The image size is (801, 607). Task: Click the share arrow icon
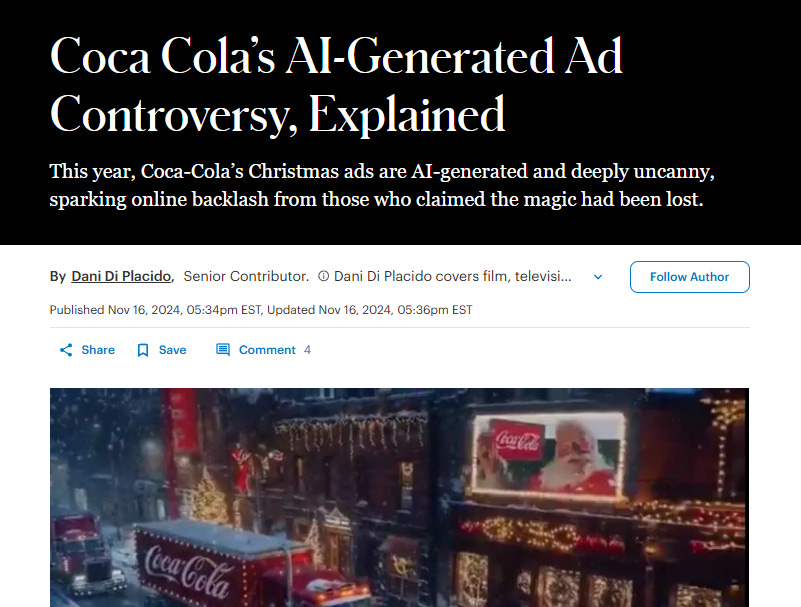pos(66,350)
